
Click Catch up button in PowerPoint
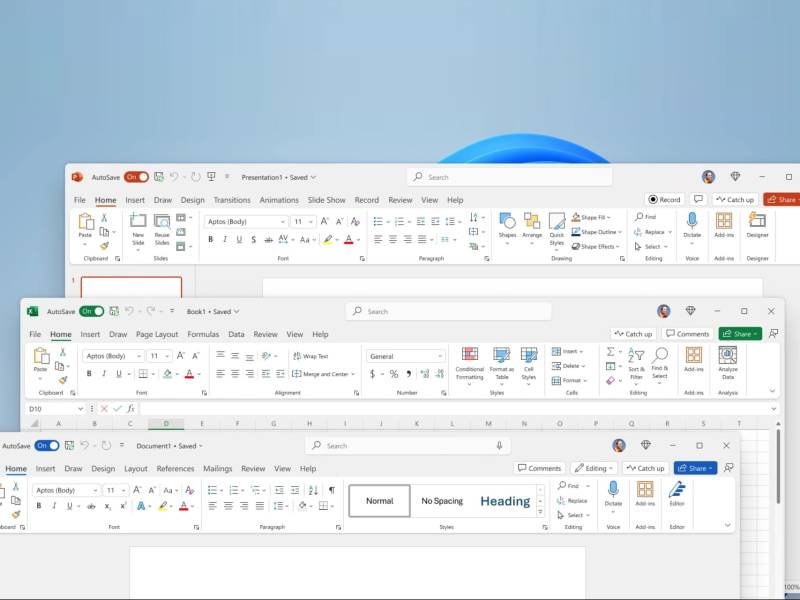735,199
